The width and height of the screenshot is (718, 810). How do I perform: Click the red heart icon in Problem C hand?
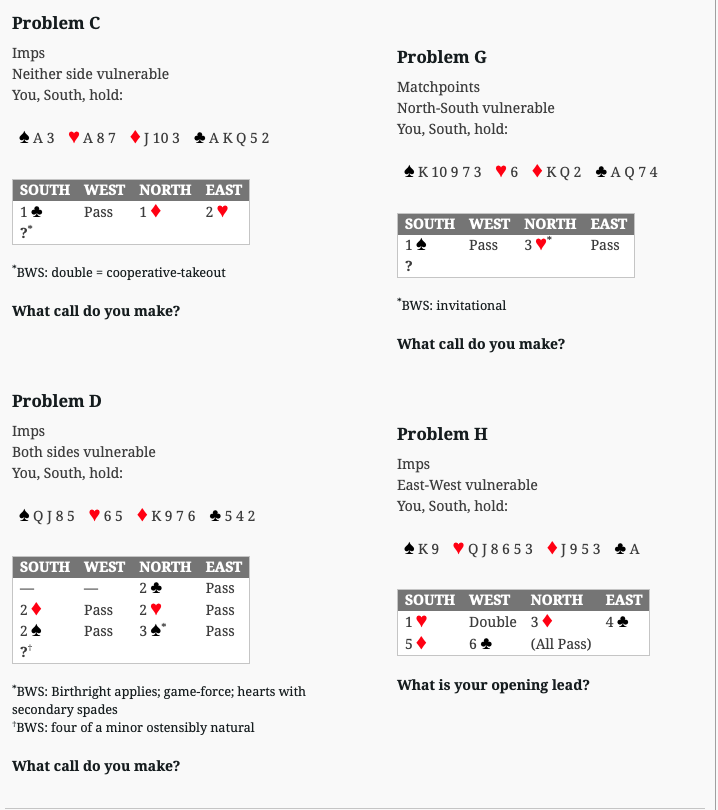pos(74,137)
